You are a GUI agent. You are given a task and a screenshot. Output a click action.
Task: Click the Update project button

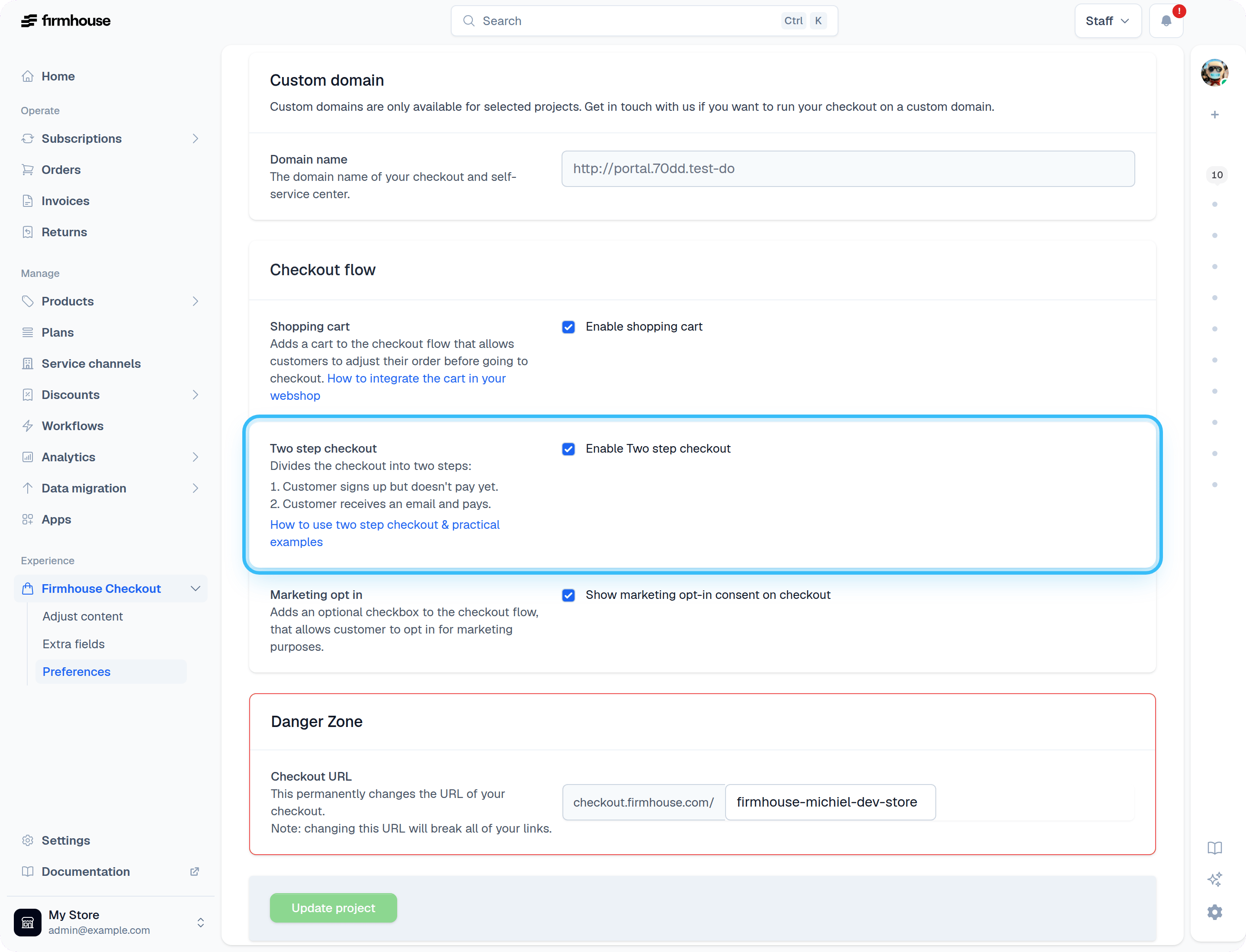333,908
